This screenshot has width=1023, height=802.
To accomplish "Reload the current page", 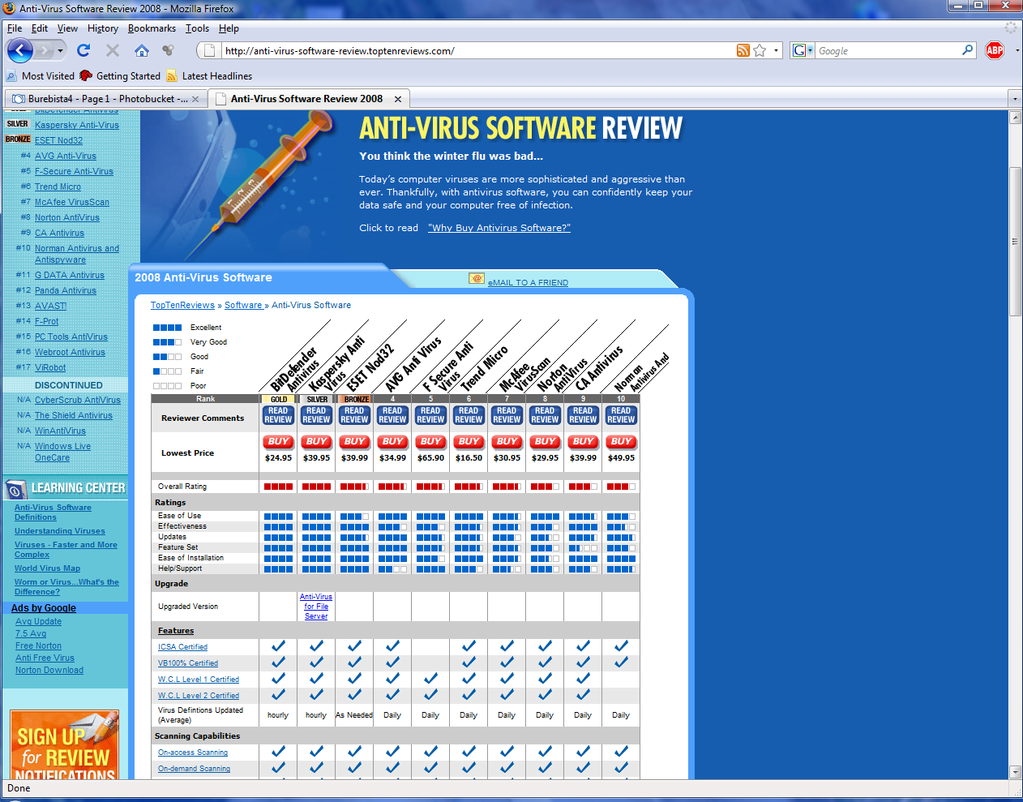I will coord(84,50).
